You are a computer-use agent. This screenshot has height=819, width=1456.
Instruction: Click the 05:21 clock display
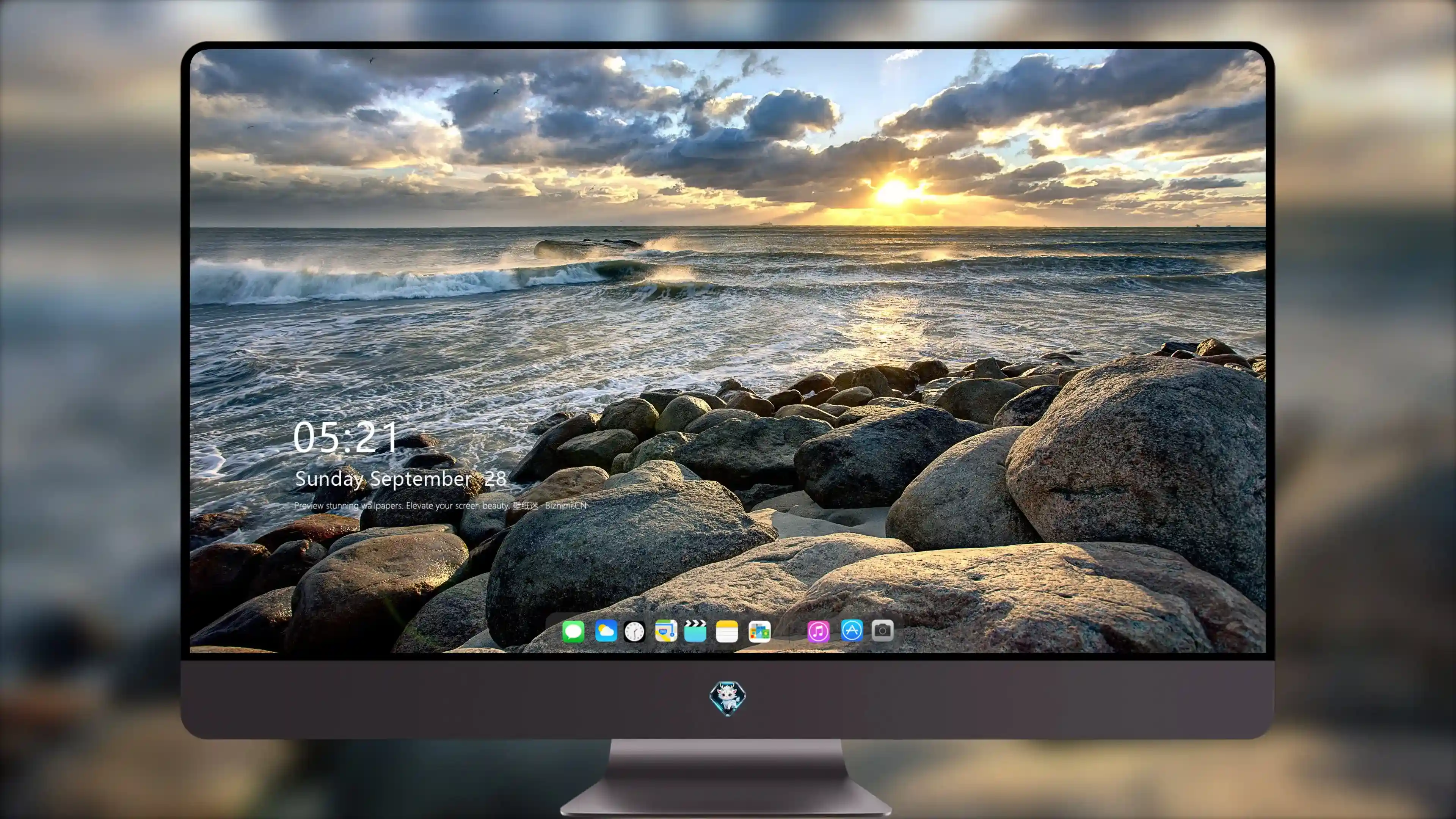(345, 437)
